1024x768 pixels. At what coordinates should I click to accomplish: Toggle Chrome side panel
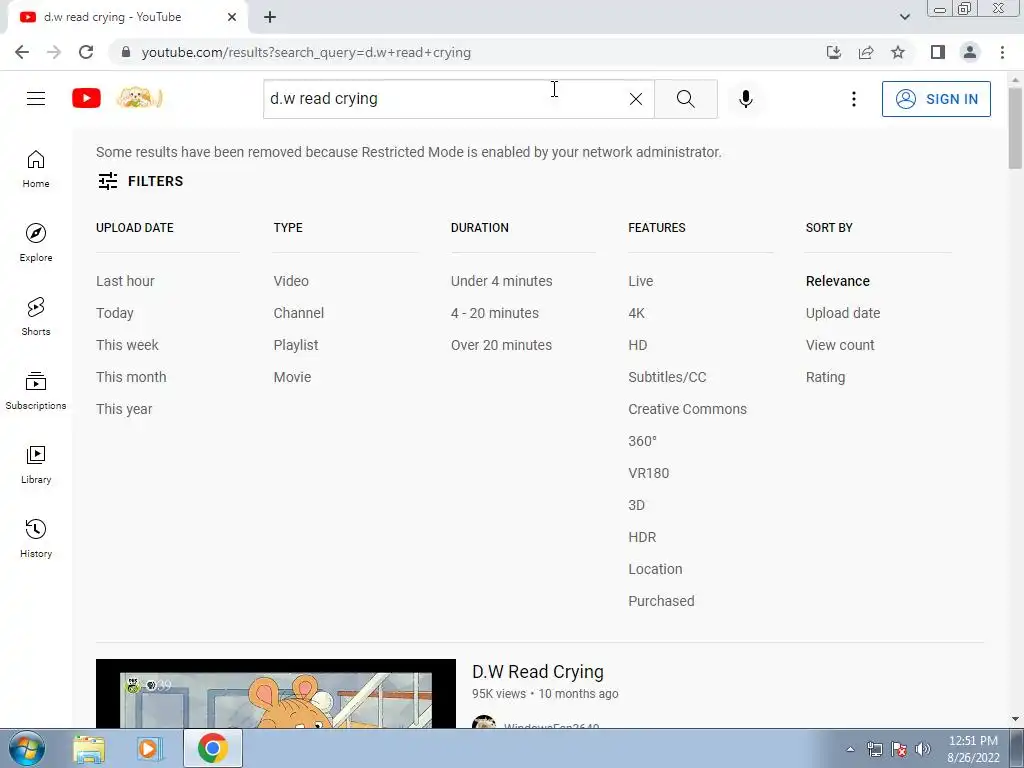coord(938,52)
